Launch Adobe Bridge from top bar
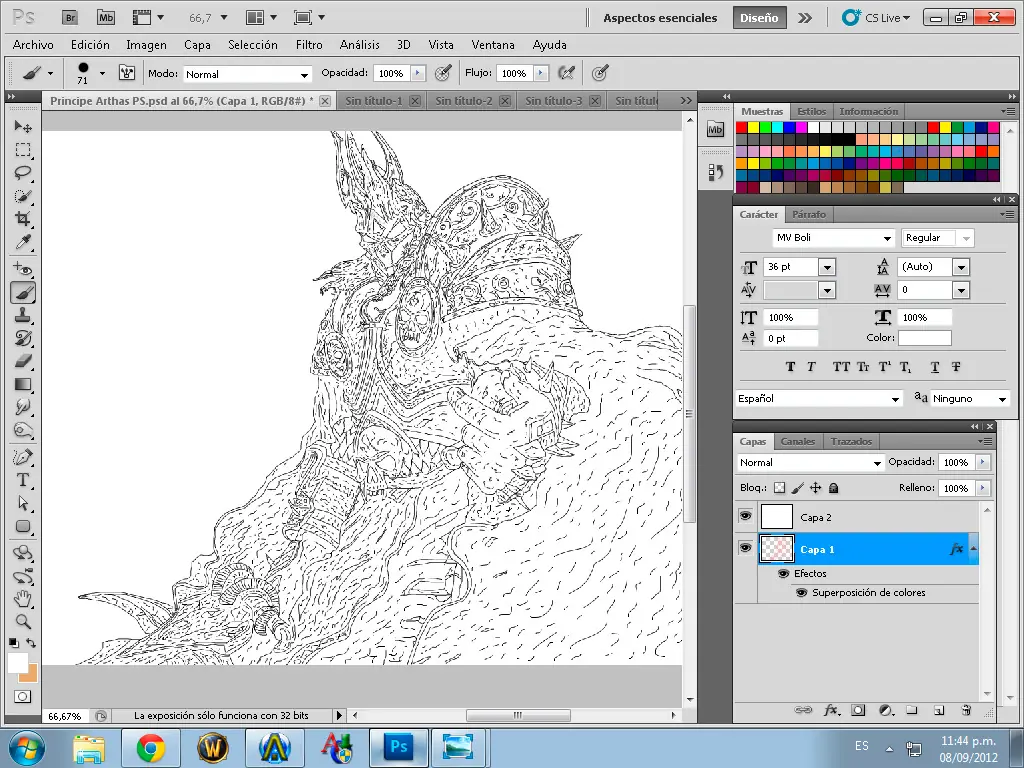This screenshot has height=768, width=1024. pos(69,18)
